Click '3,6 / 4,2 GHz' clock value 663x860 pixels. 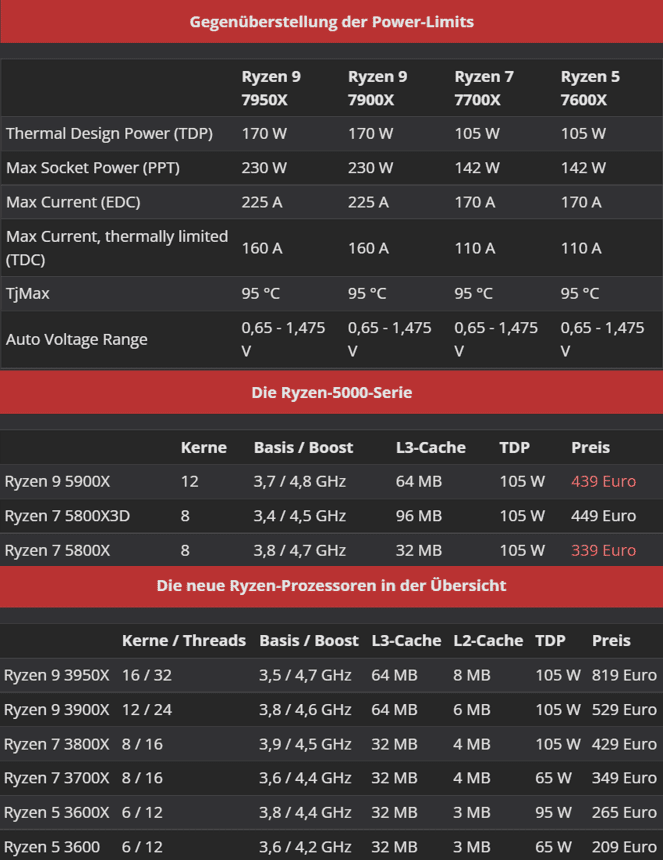coord(305,847)
